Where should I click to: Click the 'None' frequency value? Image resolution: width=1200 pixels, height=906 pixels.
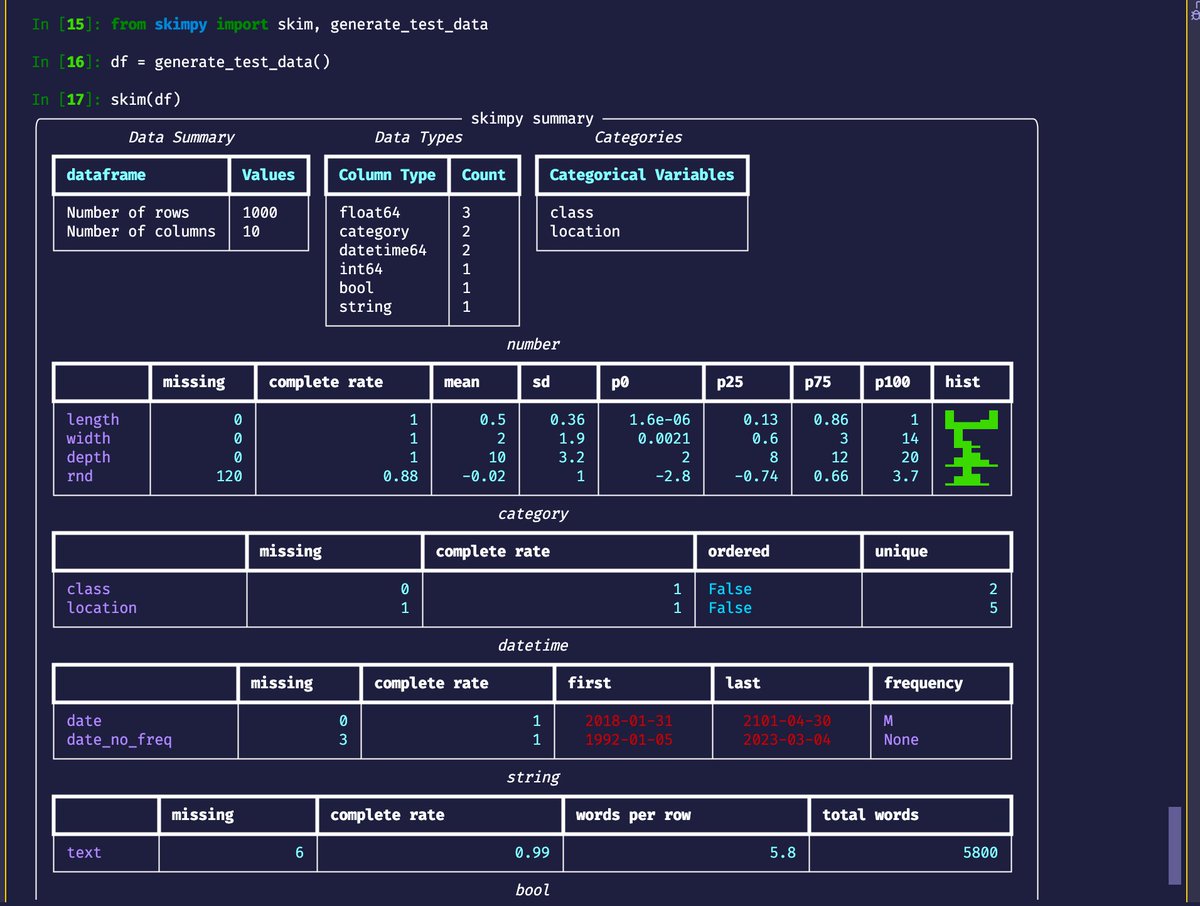901,740
